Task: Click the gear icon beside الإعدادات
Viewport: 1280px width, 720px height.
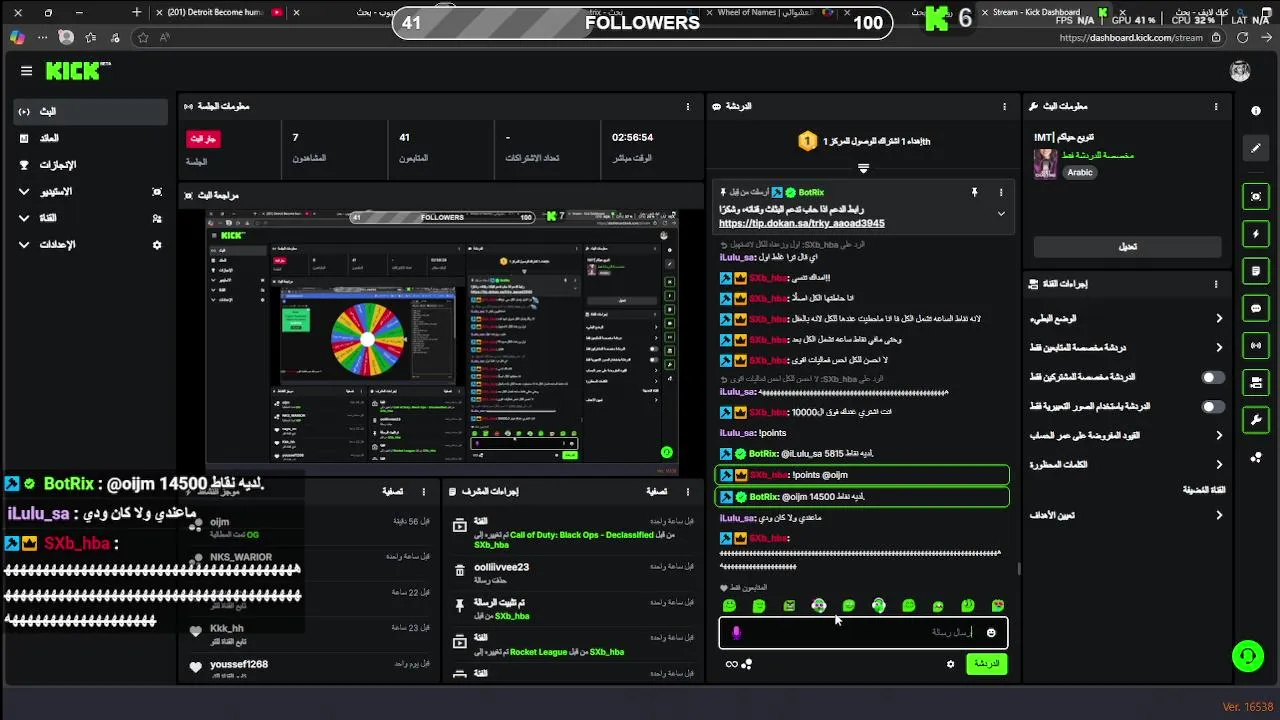Action: 157,245
